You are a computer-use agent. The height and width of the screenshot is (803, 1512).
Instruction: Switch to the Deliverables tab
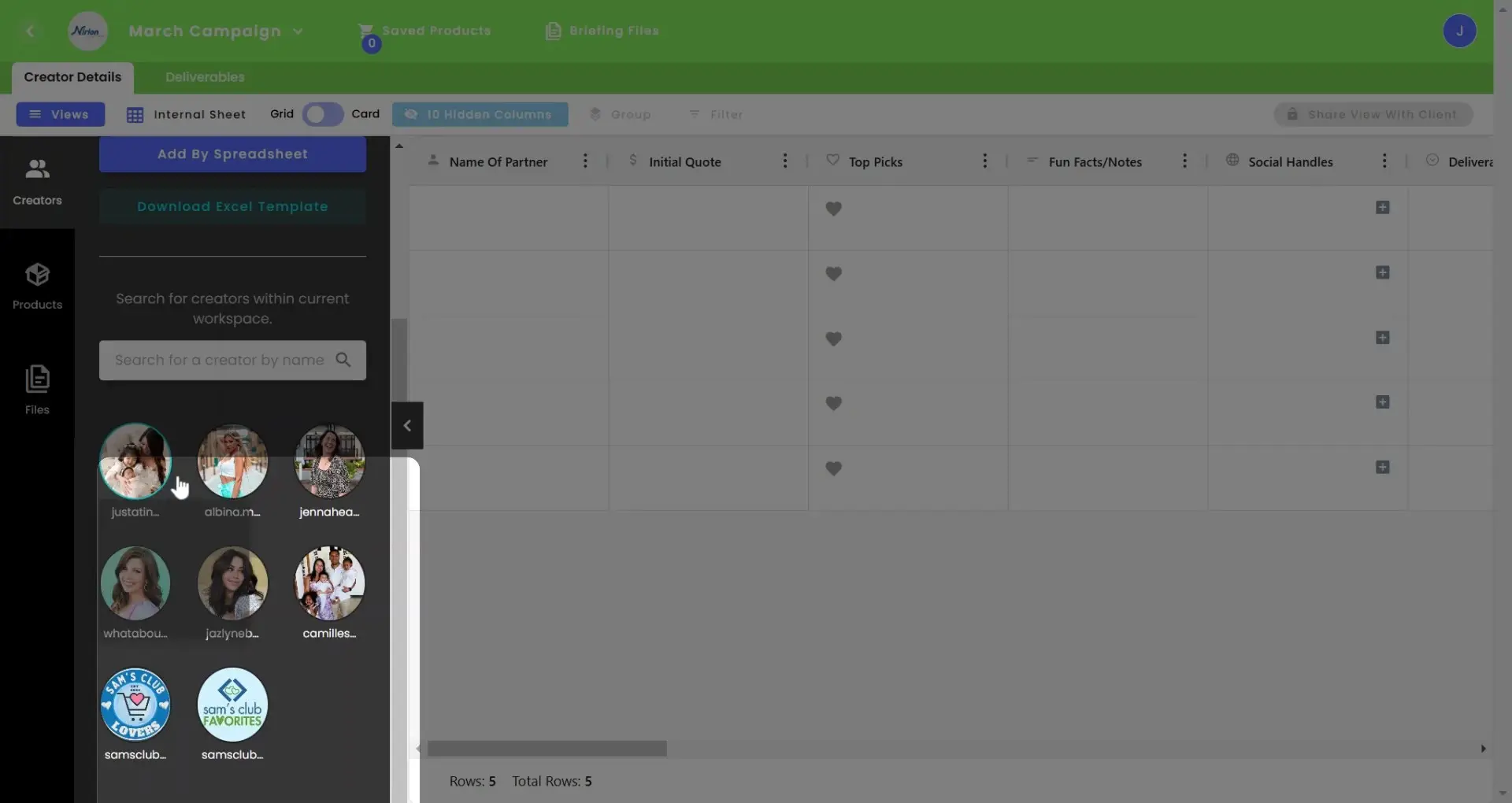pyautogui.click(x=203, y=76)
